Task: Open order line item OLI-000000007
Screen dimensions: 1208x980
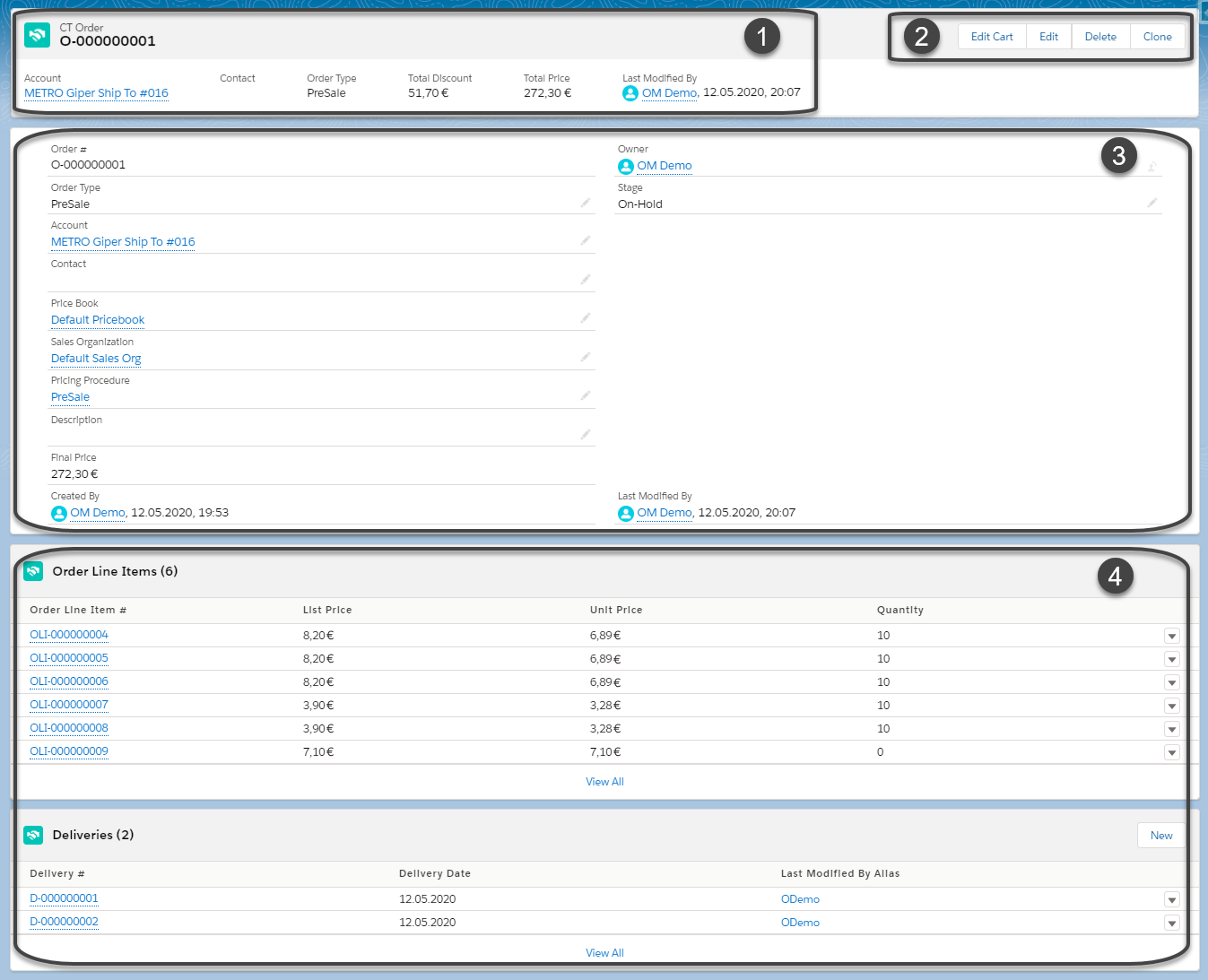Action: 69,705
